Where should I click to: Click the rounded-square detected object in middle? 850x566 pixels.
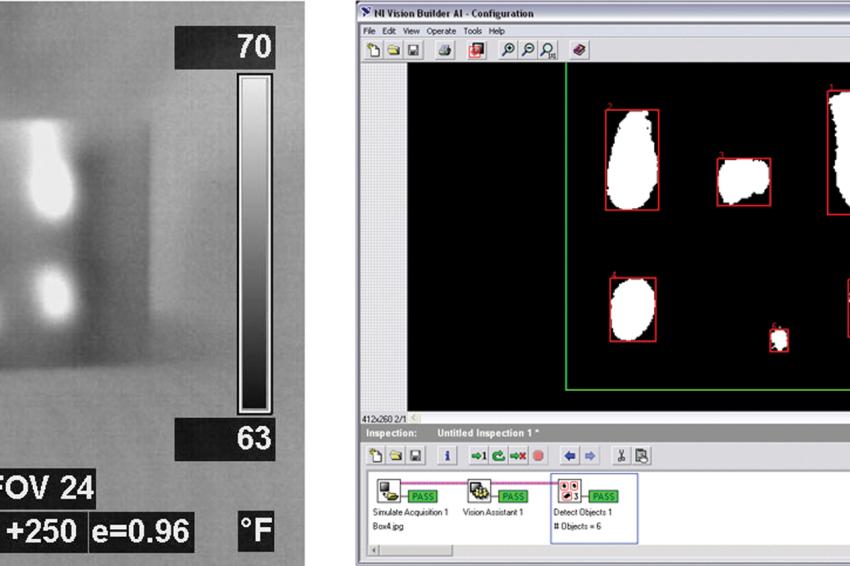(x=744, y=182)
